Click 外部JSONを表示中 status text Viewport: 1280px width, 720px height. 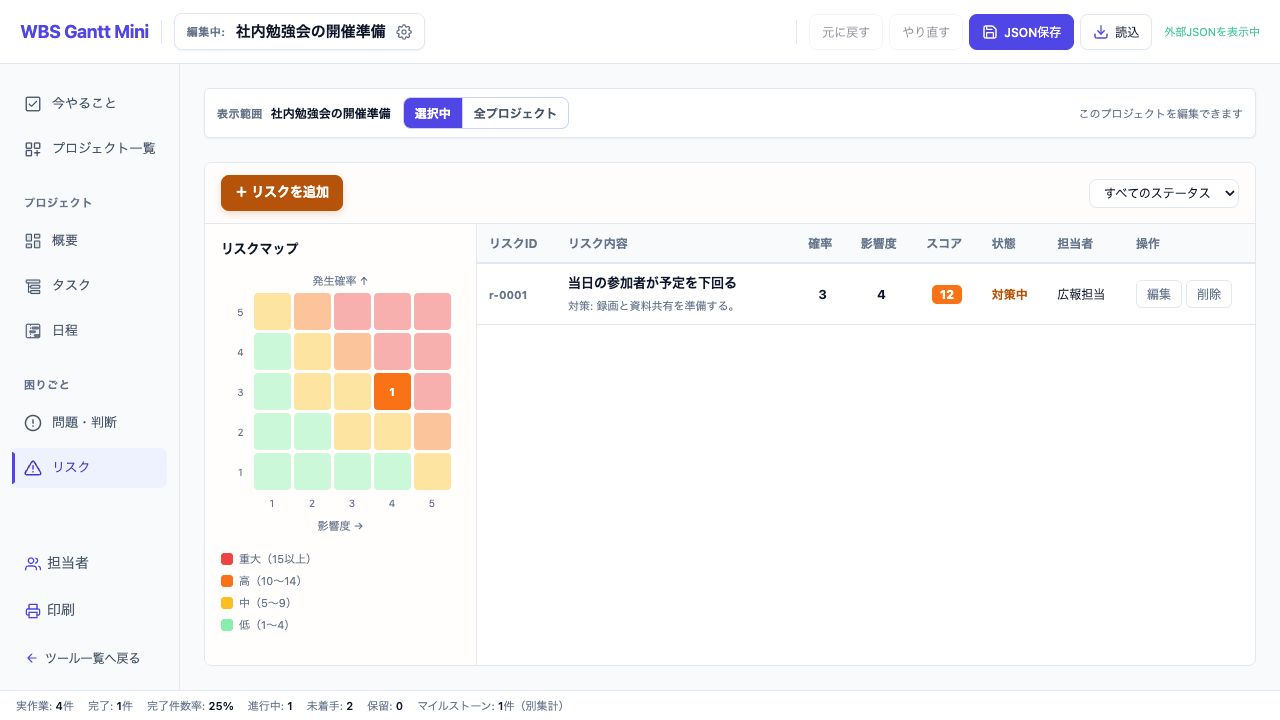[x=1212, y=32]
